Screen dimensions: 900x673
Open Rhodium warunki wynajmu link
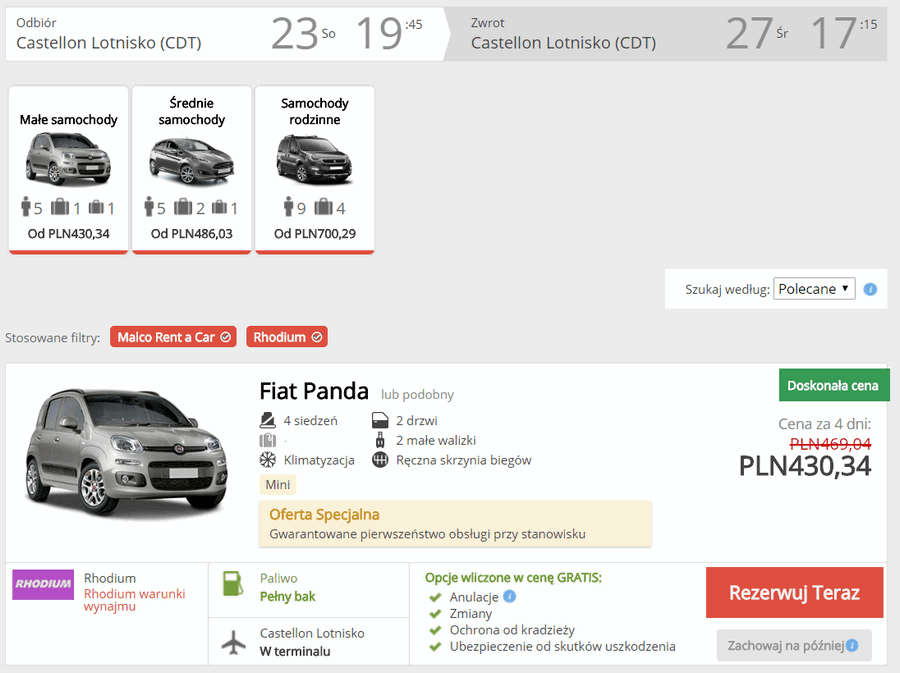134,600
